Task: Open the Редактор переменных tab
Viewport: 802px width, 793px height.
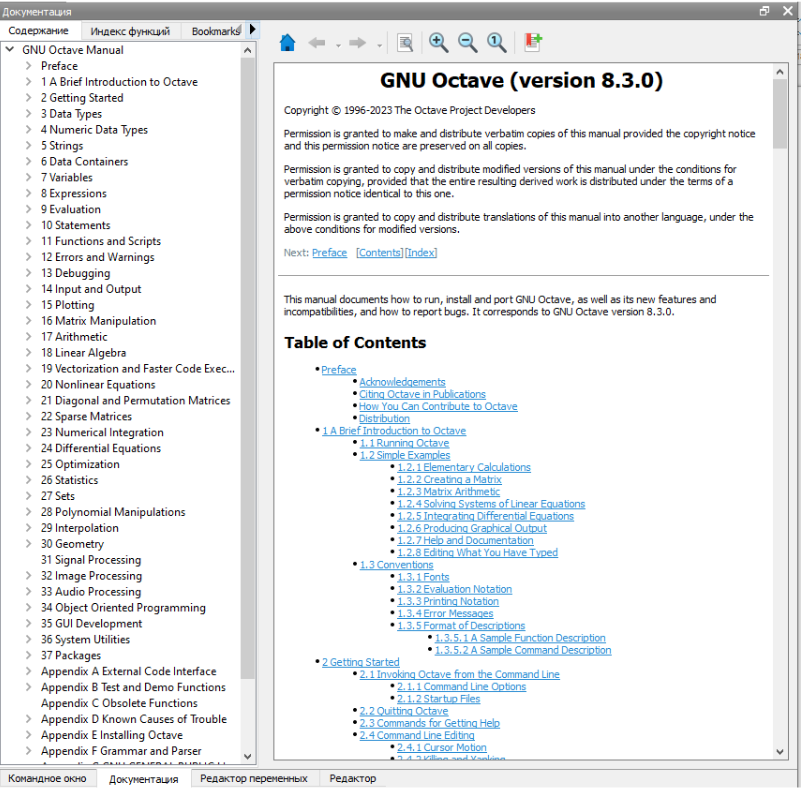Action: (x=253, y=778)
